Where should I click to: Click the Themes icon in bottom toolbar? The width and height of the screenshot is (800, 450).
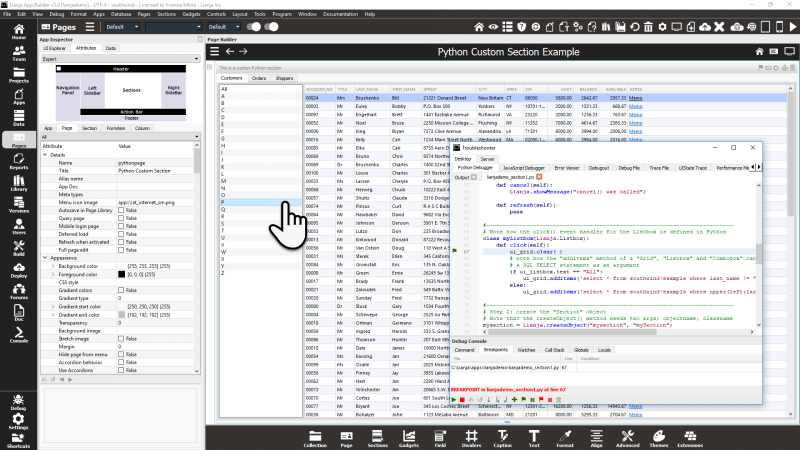point(660,435)
